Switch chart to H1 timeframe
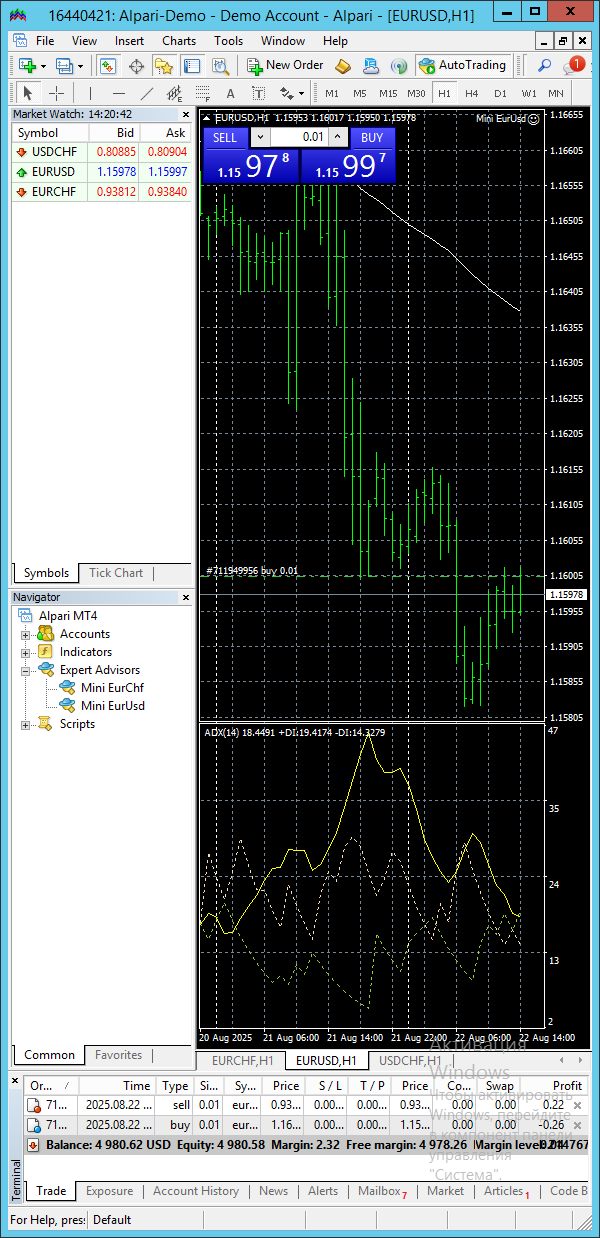The height and width of the screenshot is (1238, 600). pyautogui.click(x=444, y=93)
